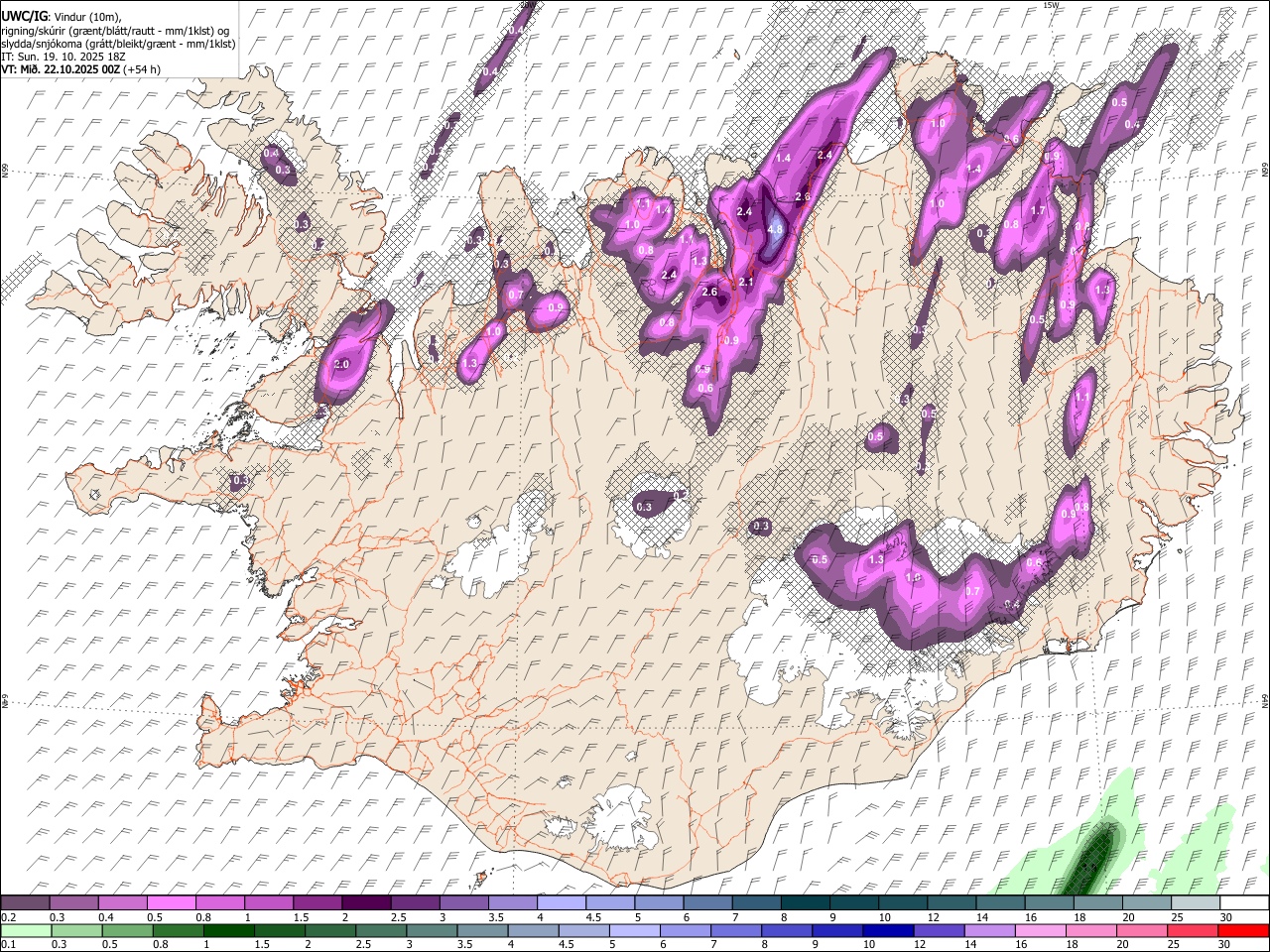
Task: Pick the bright pink 0.5 snow legend swatch
Action: pos(171,902)
